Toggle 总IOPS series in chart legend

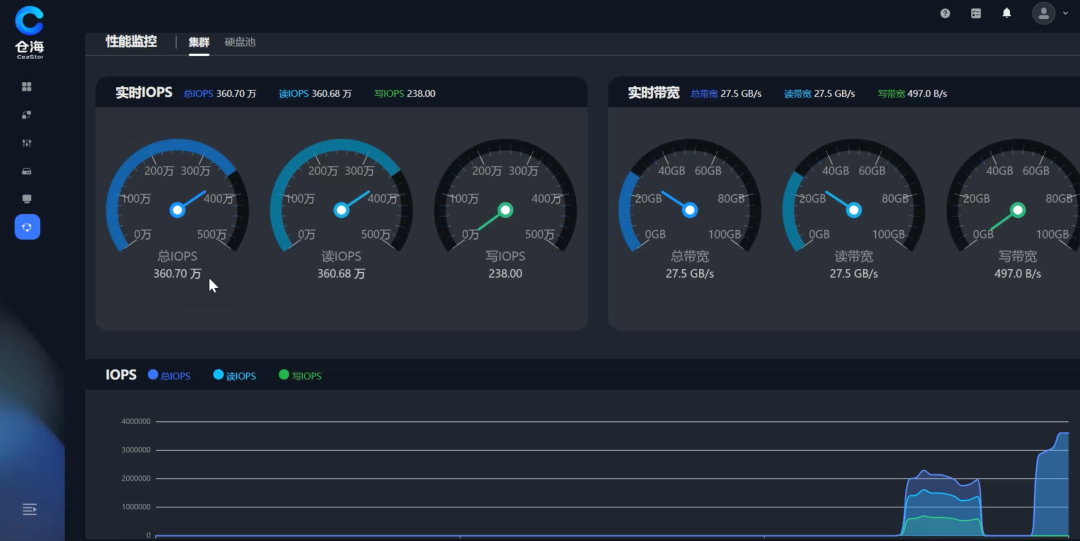tap(168, 376)
